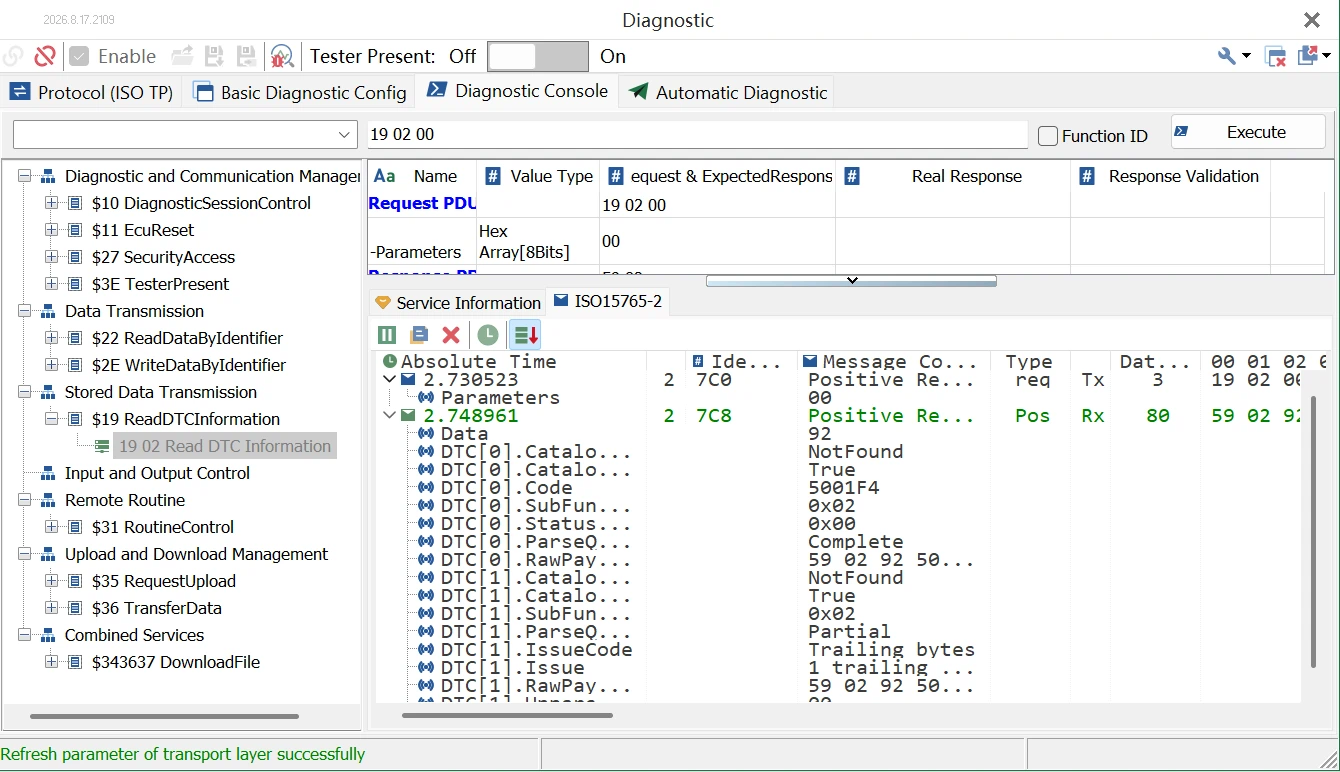
Task: Click the copy messages icon in trace toolbar
Action: point(419,335)
